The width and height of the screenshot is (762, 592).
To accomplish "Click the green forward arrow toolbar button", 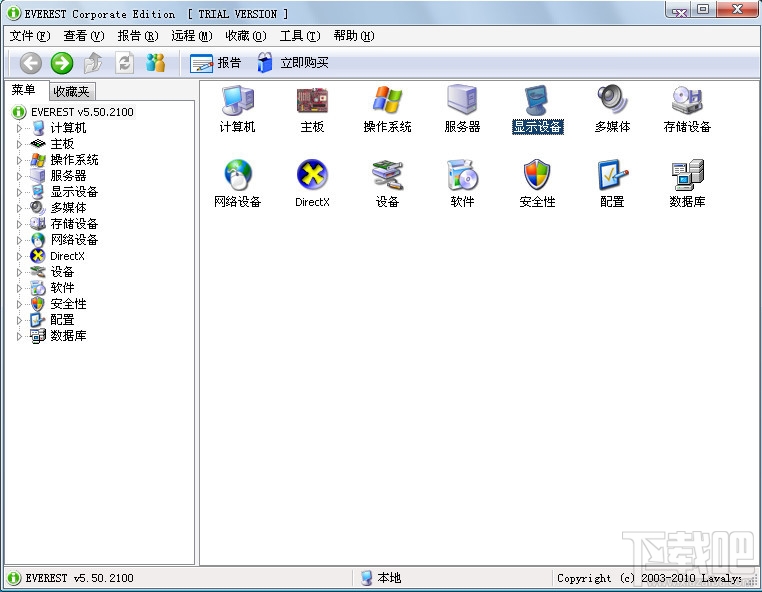I will point(62,63).
